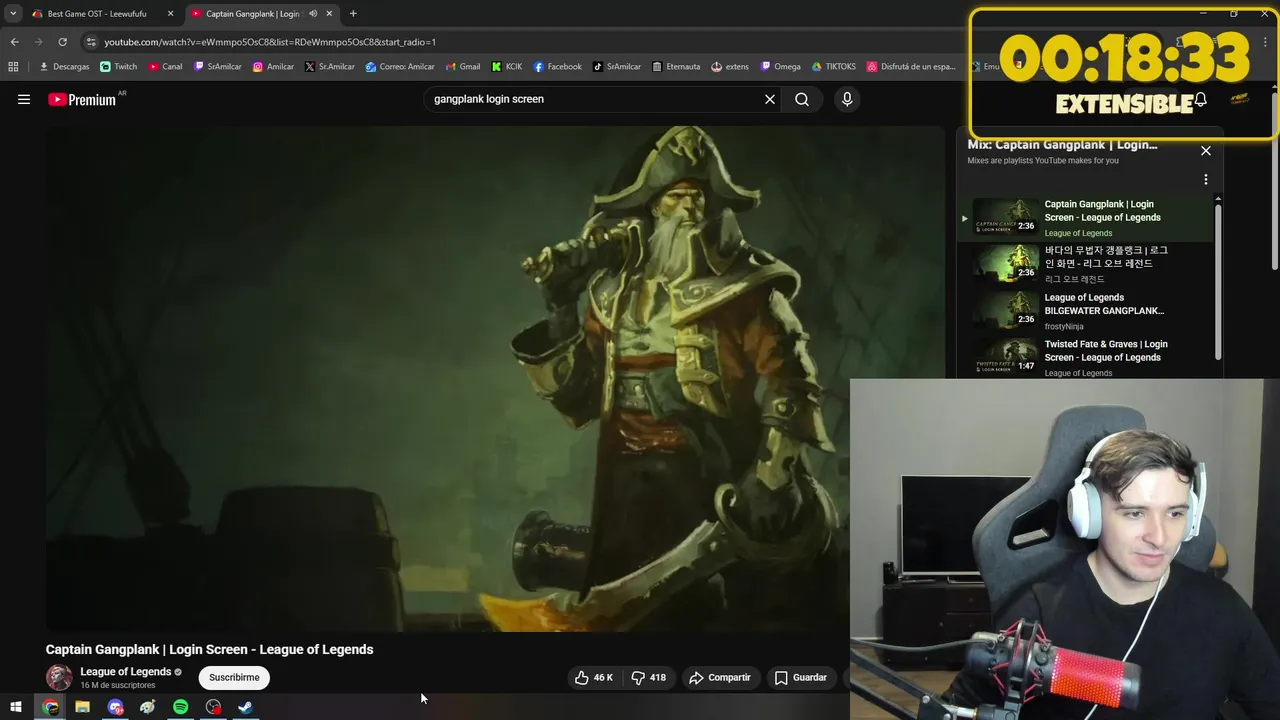Open the Descargas bookmark
The height and width of the screenshot is (720, 1280).
point(64,67)
